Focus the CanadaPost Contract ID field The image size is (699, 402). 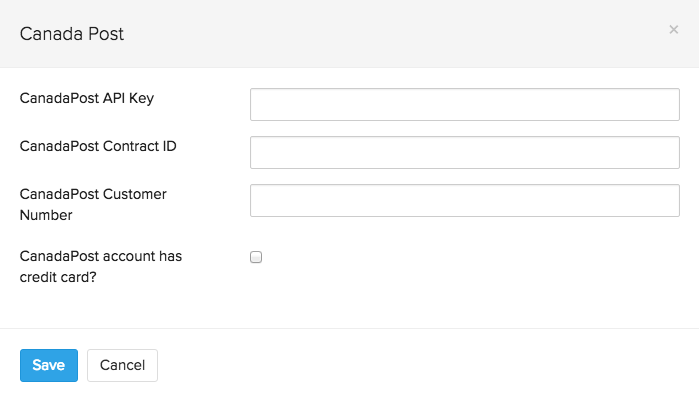(x=464, y=152)
